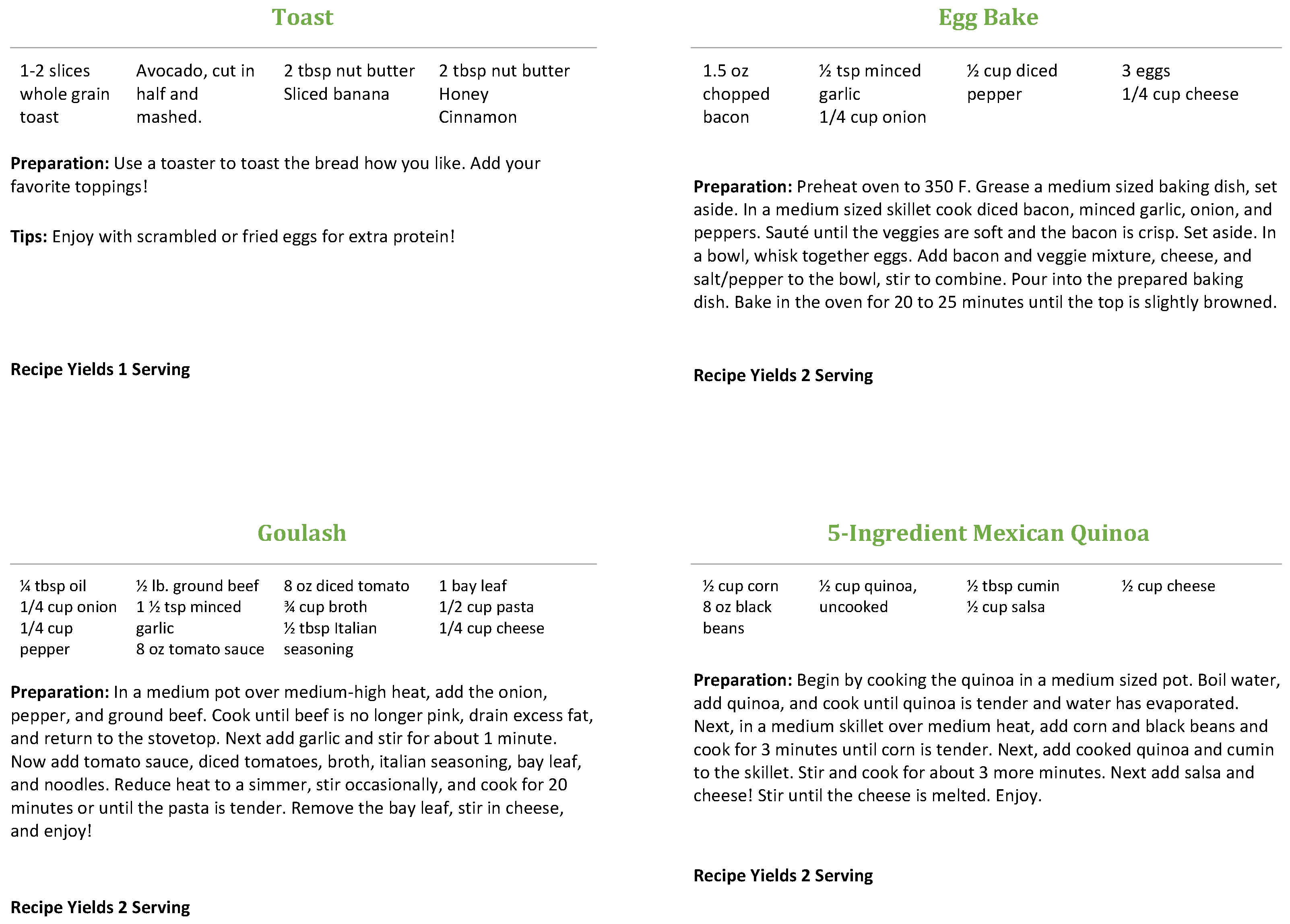Click Goulash's 'Recipe Yields 2 Serving' line
This screenshot has width=1290, height=924.
tap(100, 907)
